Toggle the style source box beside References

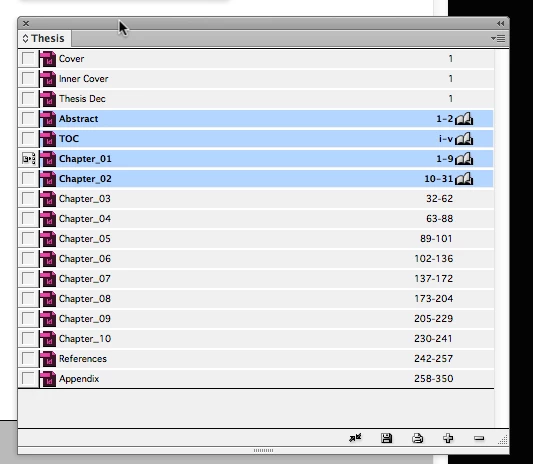point(28,358)
